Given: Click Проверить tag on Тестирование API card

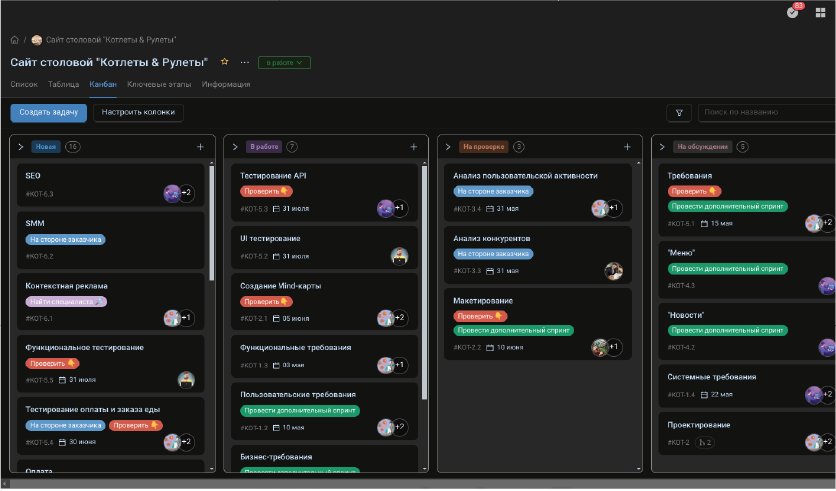Looking at the screenshot, I should coord(266,191).
